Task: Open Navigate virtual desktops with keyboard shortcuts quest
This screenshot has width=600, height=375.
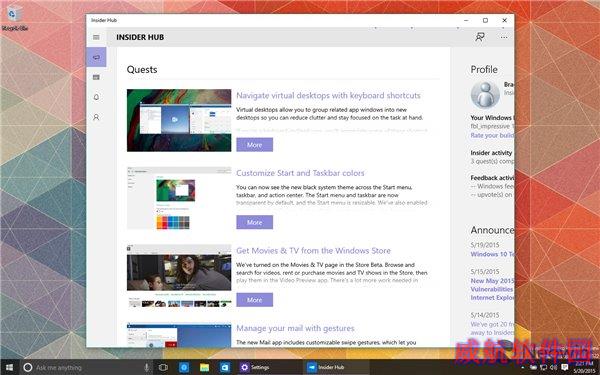Action: (x=328, y=95)
